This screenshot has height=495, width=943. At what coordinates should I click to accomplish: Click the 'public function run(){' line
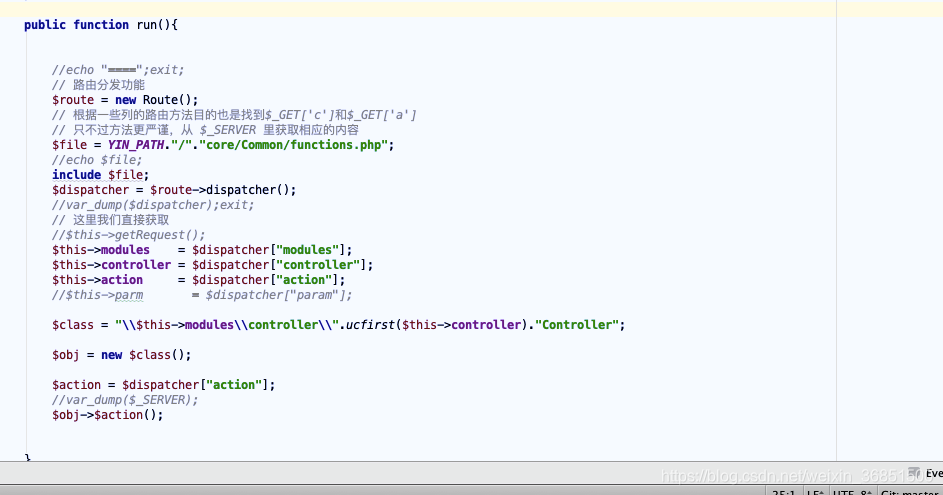coord(101,25)
